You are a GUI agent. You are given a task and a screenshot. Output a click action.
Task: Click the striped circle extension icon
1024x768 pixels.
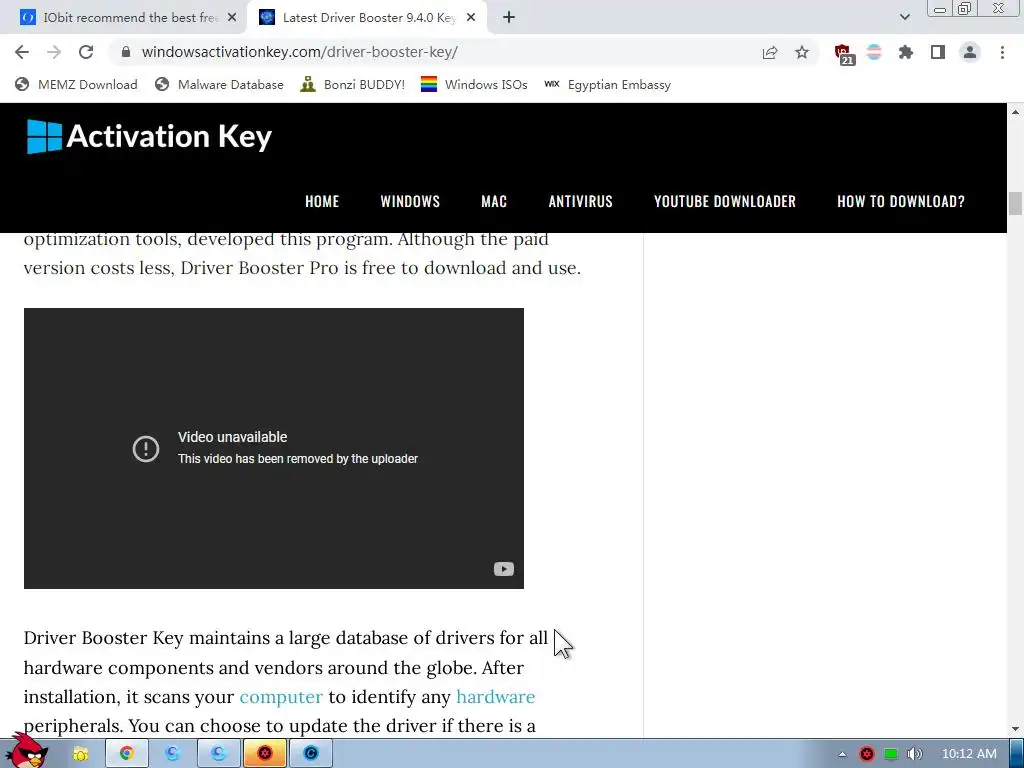[874, 52]
